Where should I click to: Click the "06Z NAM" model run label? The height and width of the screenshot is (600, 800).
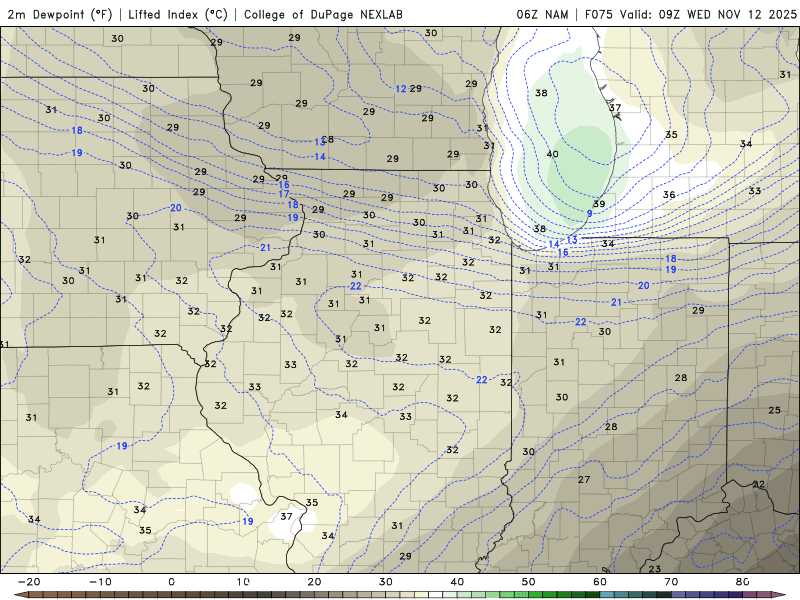[x=542, y=14]
